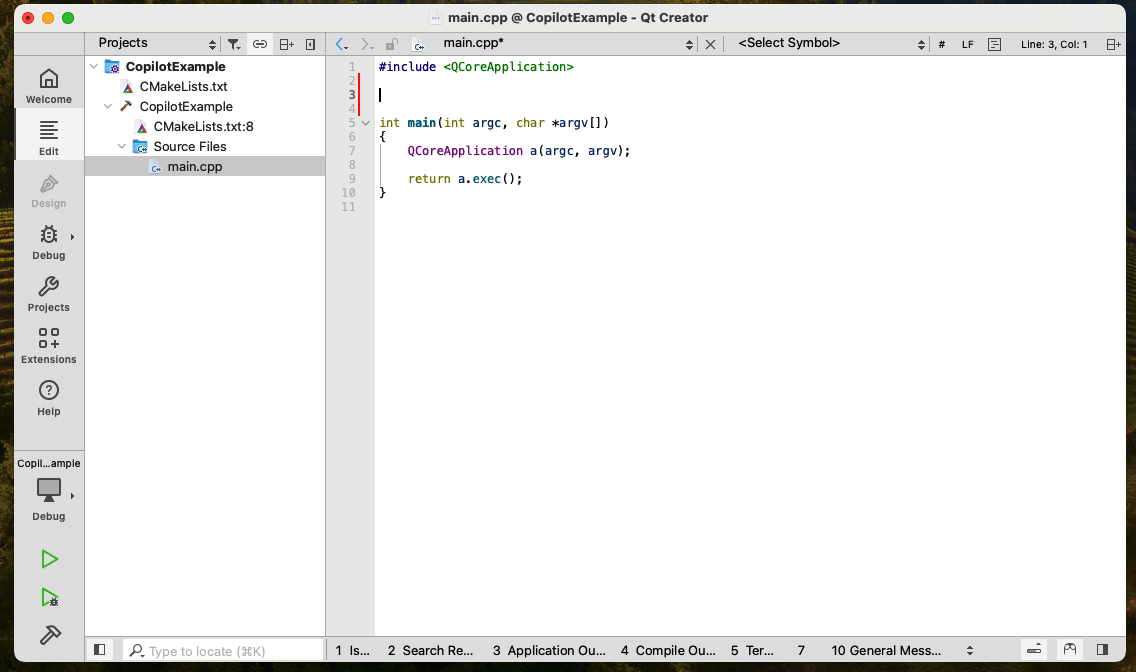Select main.cpp in project tree

pyautogui.click(x=195, y=167)
